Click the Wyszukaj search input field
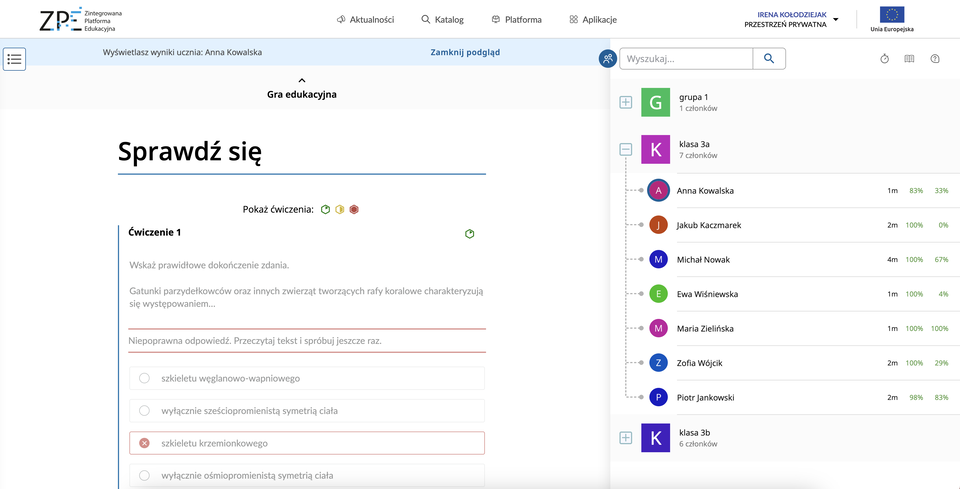The image size is (960, 489). (686, 59)
